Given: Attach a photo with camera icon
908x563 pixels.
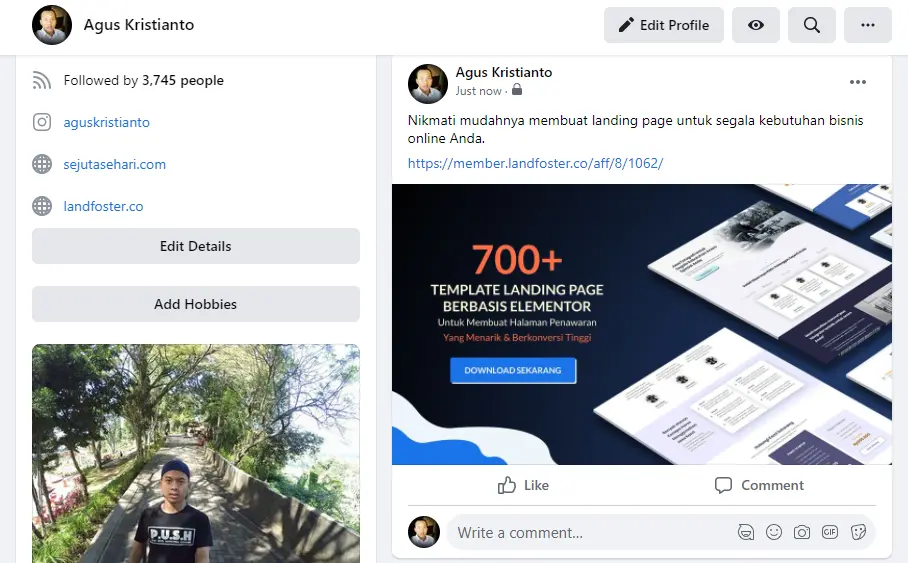Looking at the screenshot, I should [x=802, y=532].
